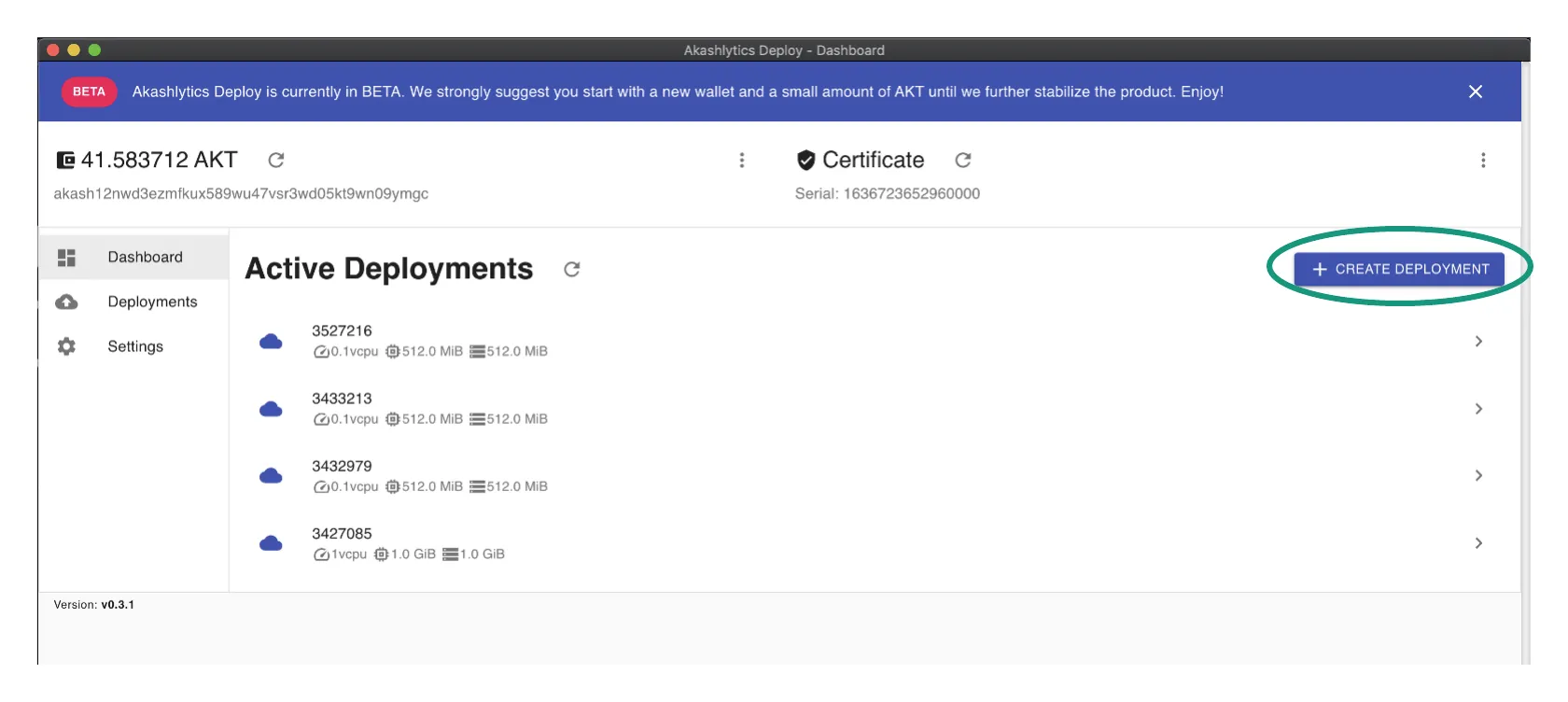This screenshot has width=1568, height=702.
Task: Expand deployment 3433213 details chevron
Action: [1478, 409]
